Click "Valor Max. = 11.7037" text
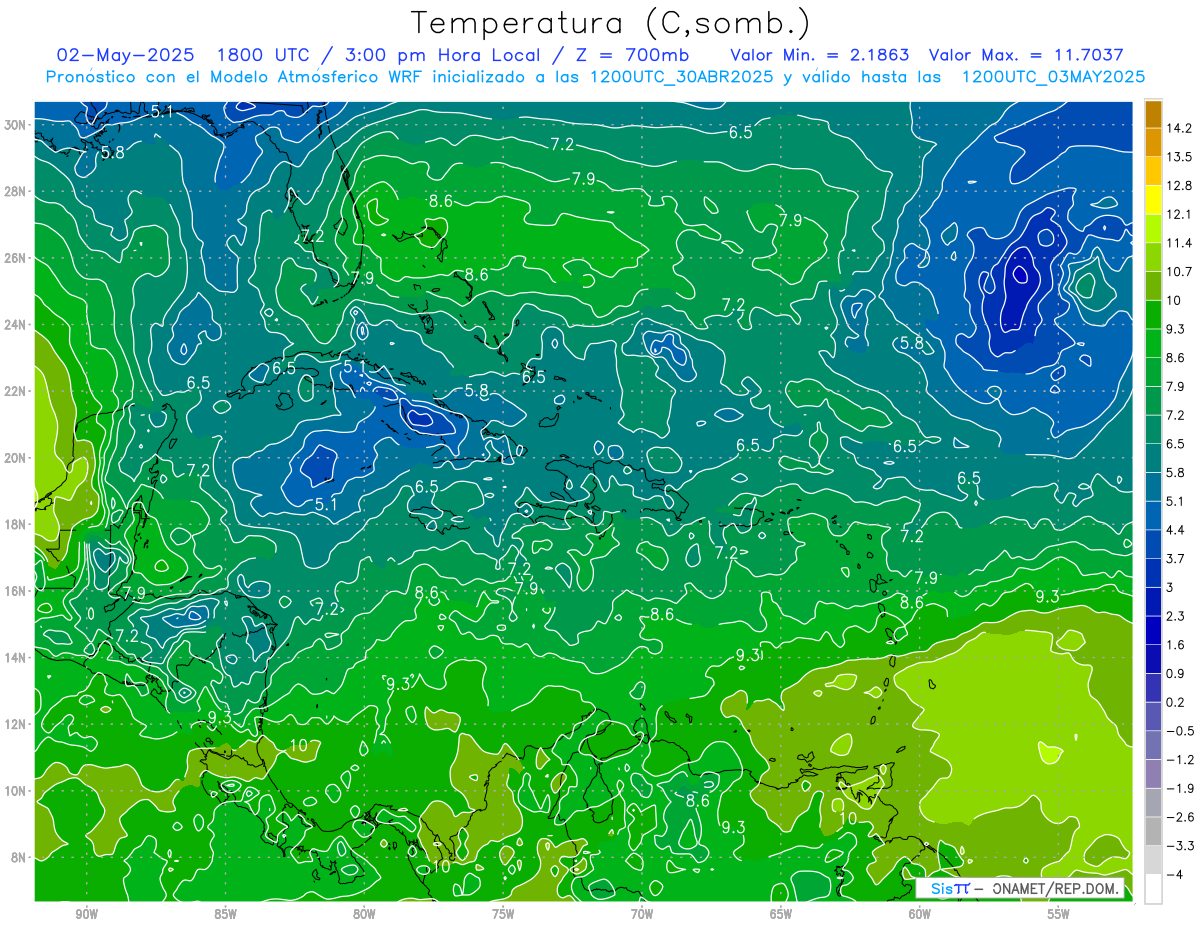 pyautogui.click(x=1026, y=55)
